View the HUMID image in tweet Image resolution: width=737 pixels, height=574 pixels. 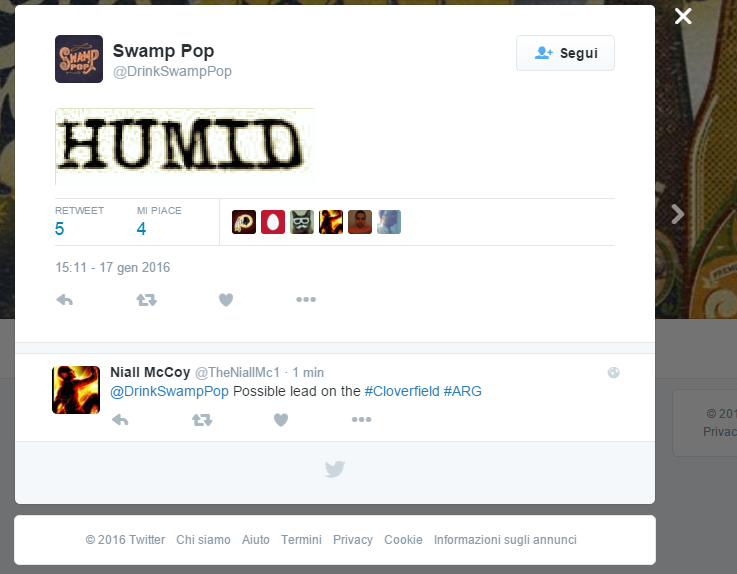pos(184,146)
